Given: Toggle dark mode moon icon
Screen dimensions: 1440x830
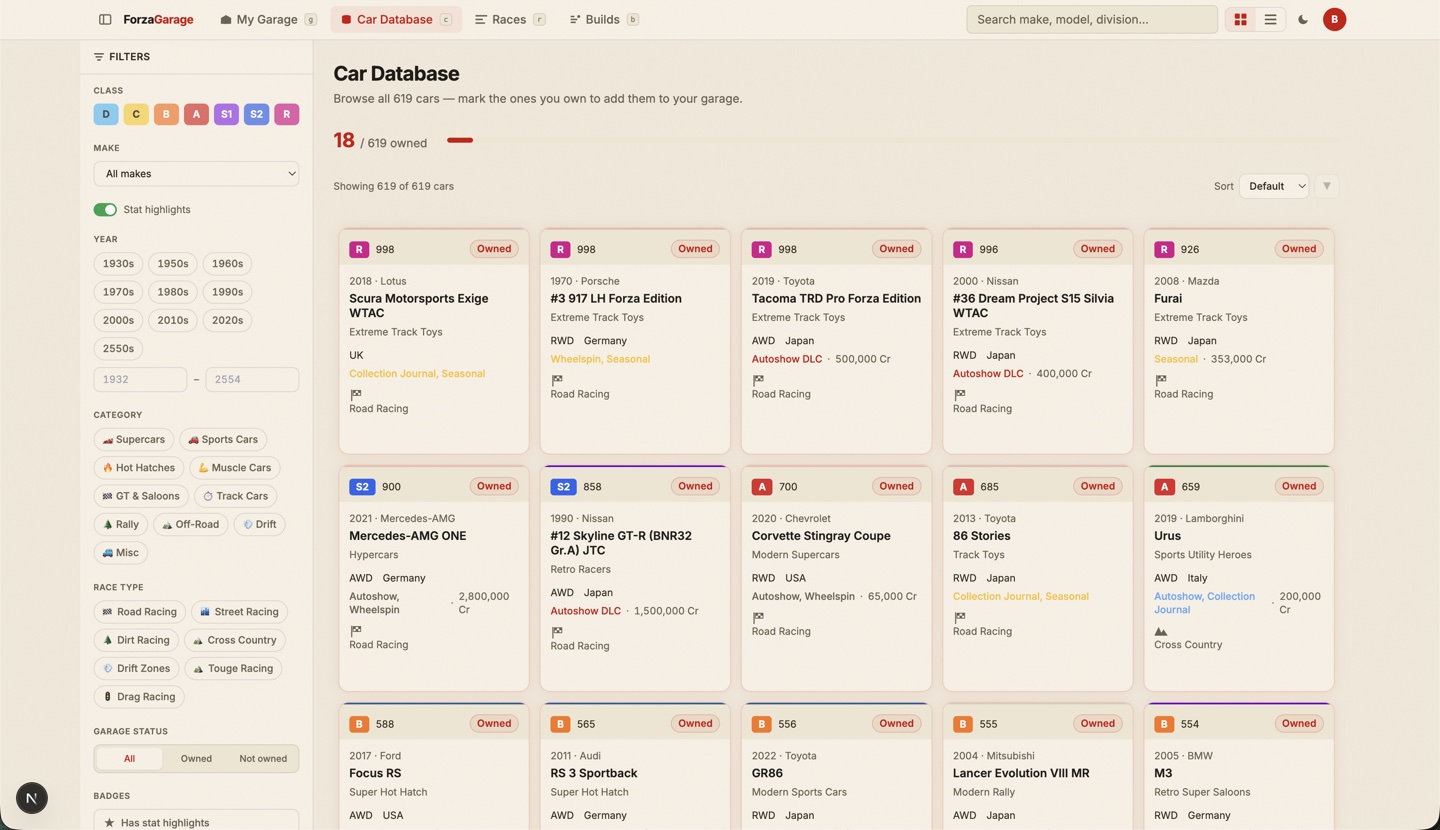Looking at the screenshot, I should click(x=1303, y=19).
